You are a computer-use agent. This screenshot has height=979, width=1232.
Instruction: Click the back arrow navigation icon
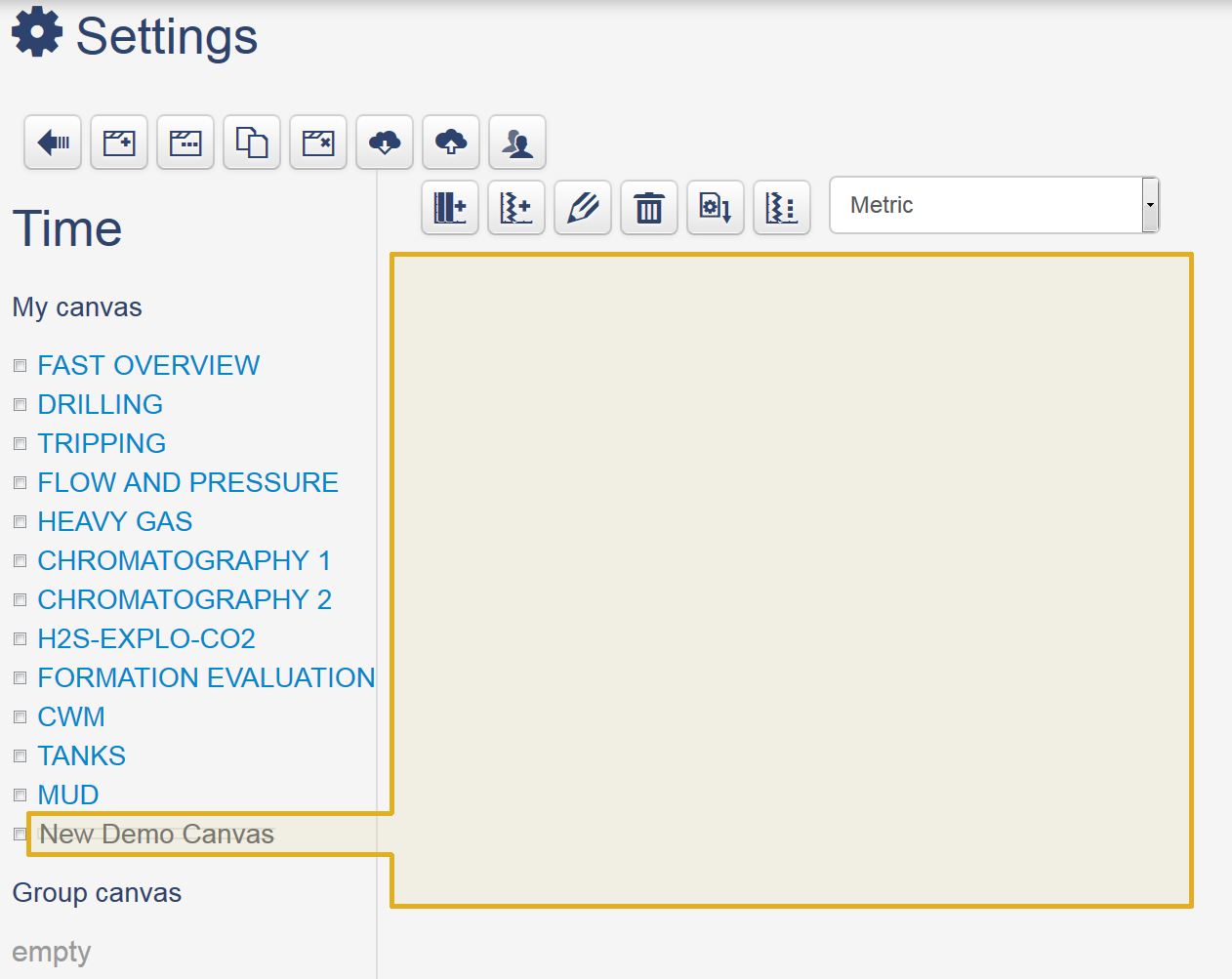coord(52,142)
